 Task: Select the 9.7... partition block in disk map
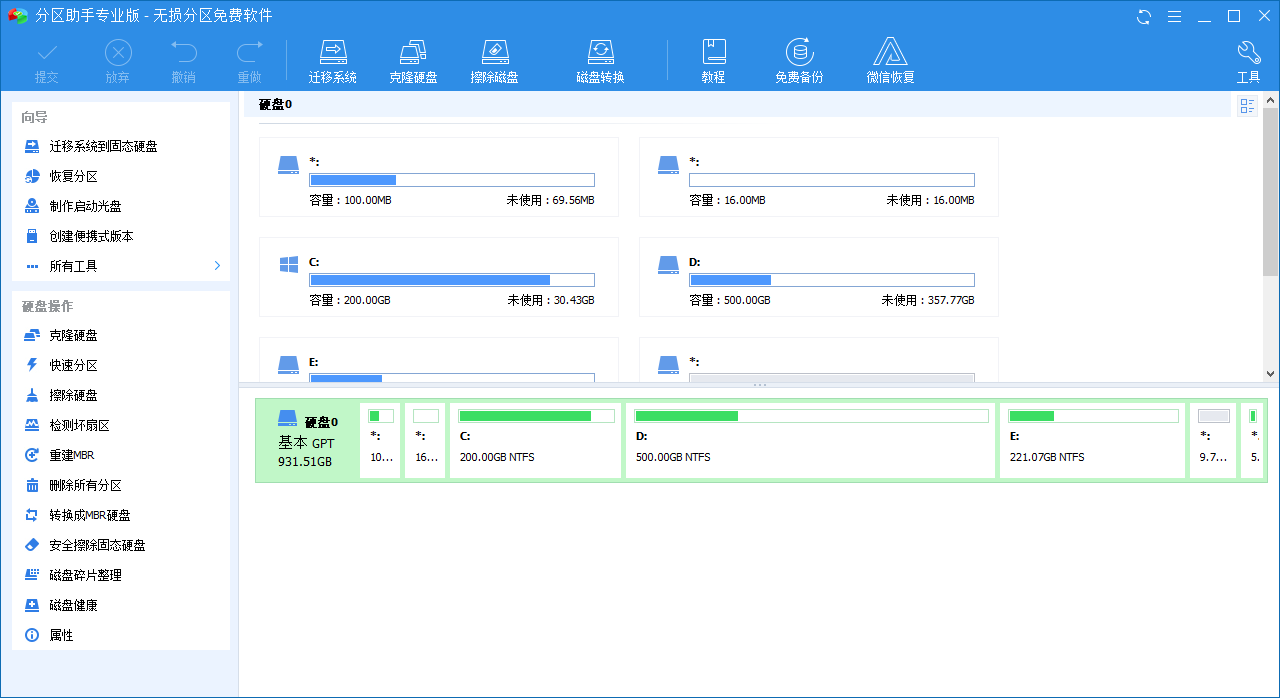(x=1213, y=441)
